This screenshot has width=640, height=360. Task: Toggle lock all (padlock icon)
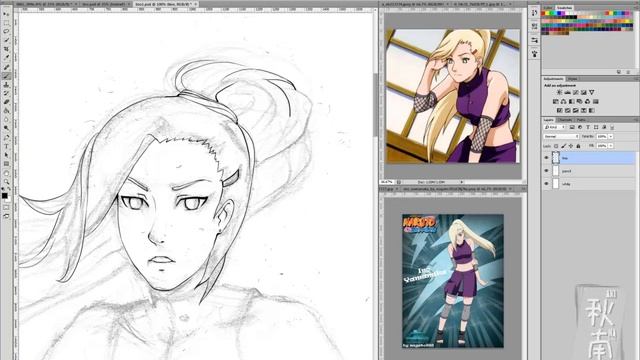[578, 146]
